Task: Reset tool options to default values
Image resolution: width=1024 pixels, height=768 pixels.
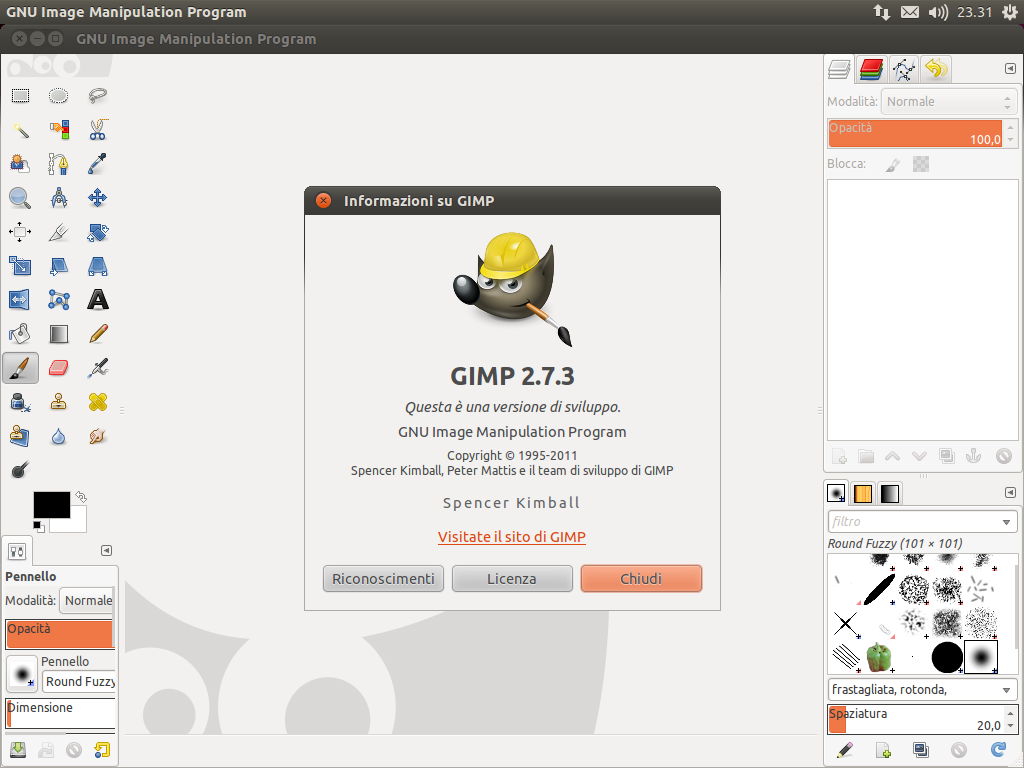Action: 102,750
